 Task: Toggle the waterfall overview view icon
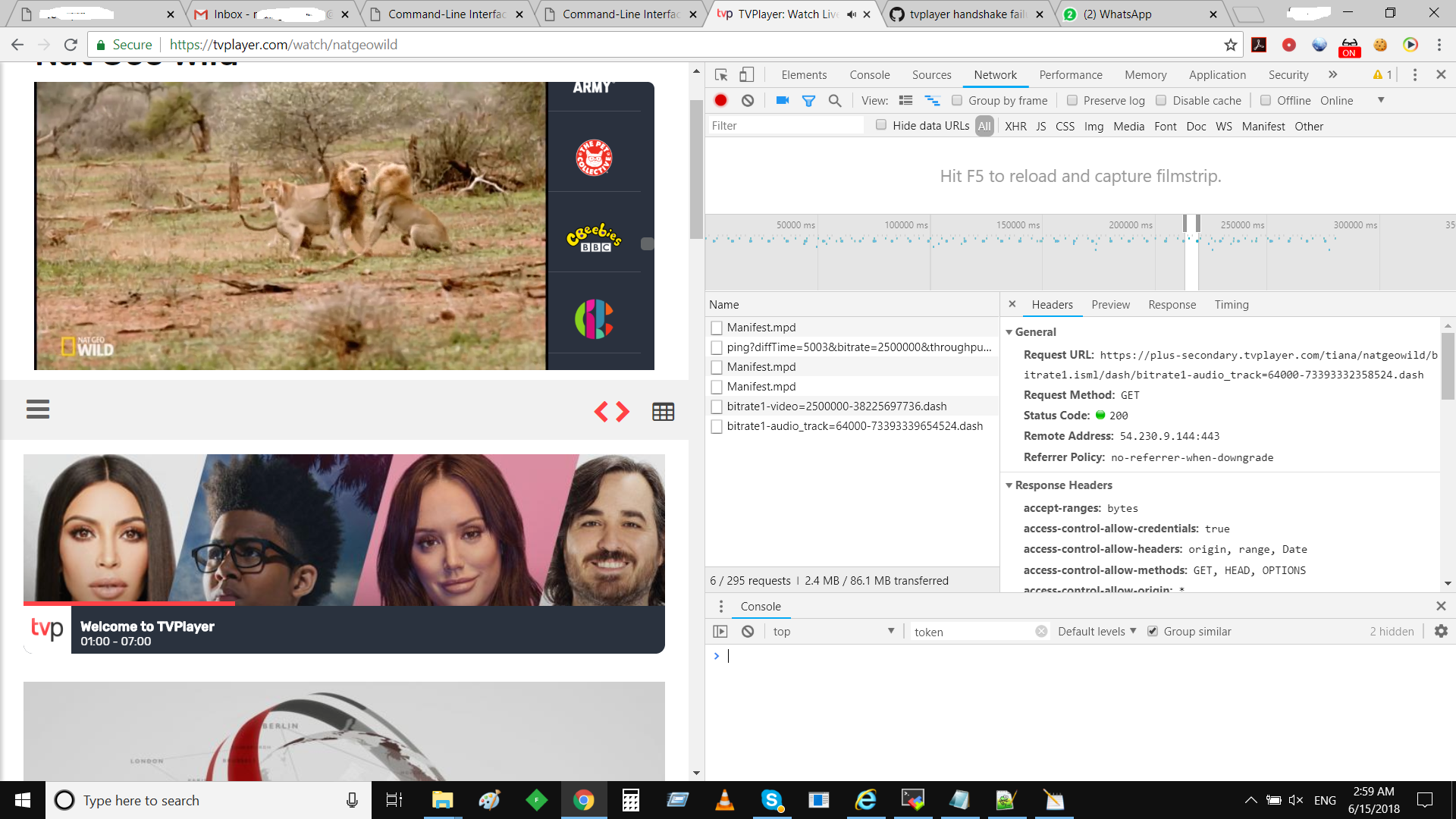[x=932, y=100]
